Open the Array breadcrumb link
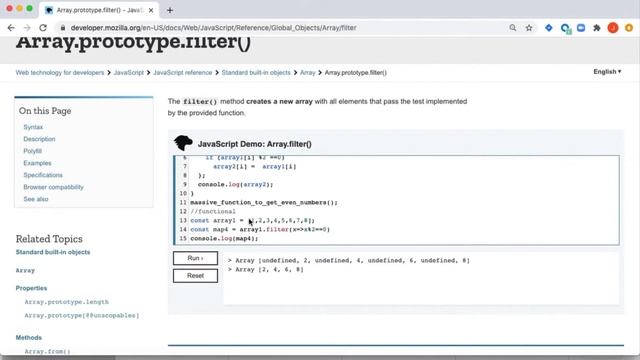Viewport: 640px width, 360px height. pos(308,73)
